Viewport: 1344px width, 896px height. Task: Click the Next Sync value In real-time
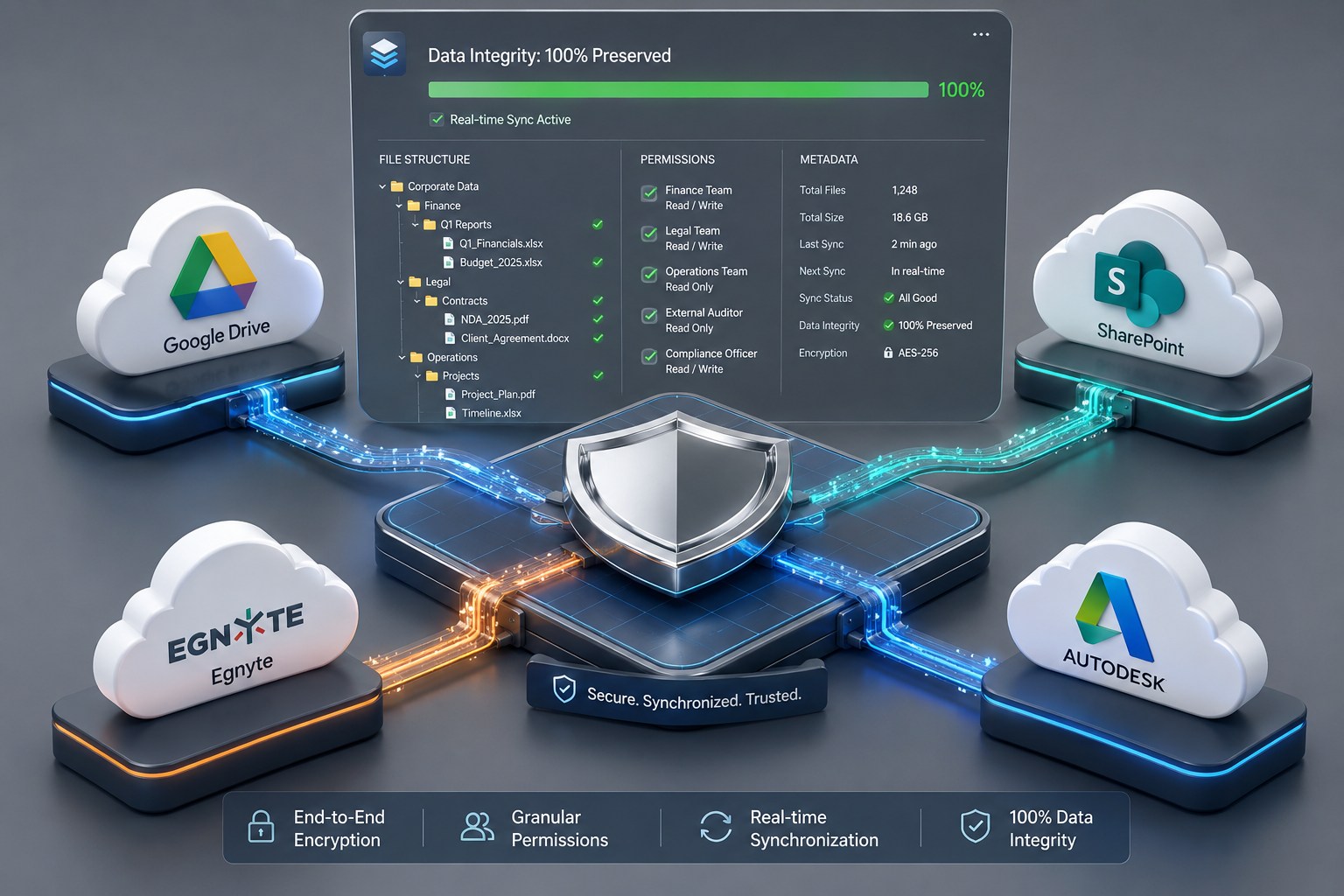pyautogui.click(x=917, y=271)
